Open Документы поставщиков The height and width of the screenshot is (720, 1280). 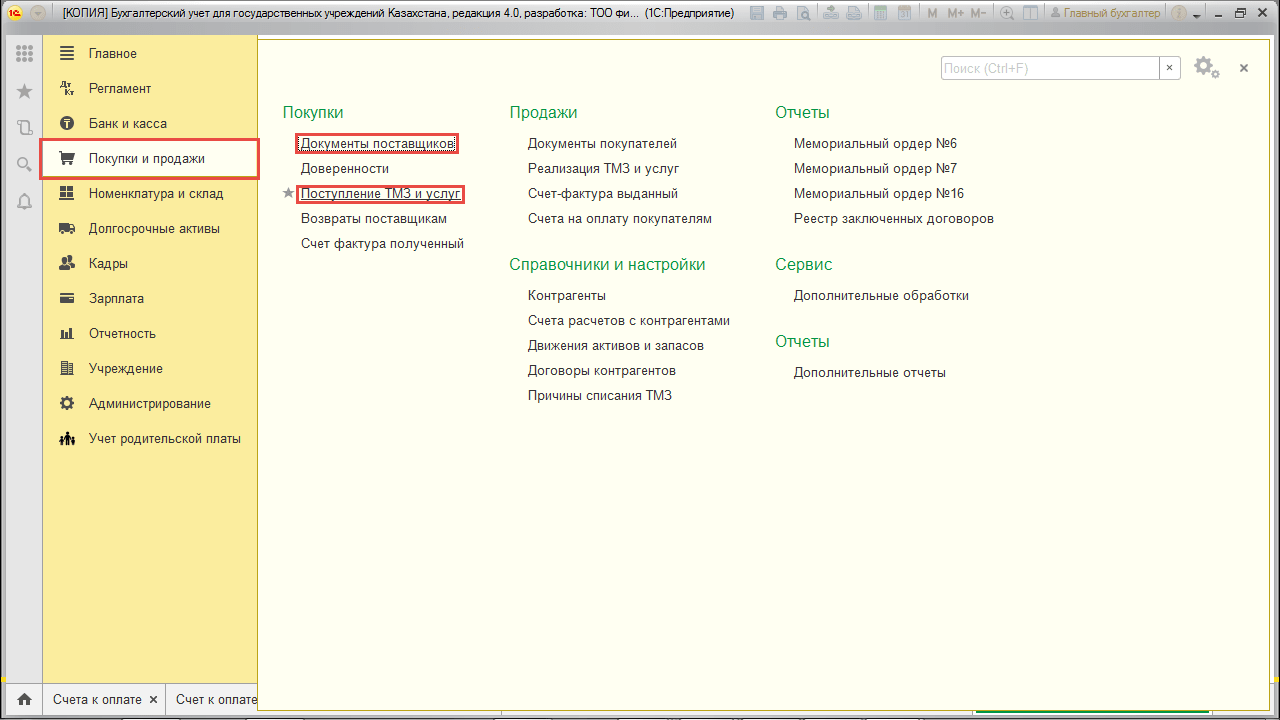[x=378, y=143]
